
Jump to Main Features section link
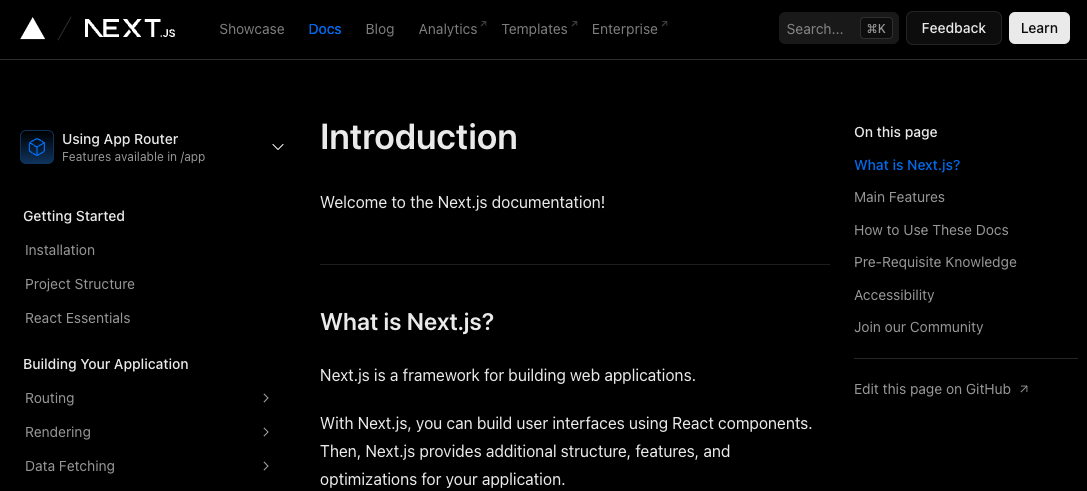click(899, 198)
